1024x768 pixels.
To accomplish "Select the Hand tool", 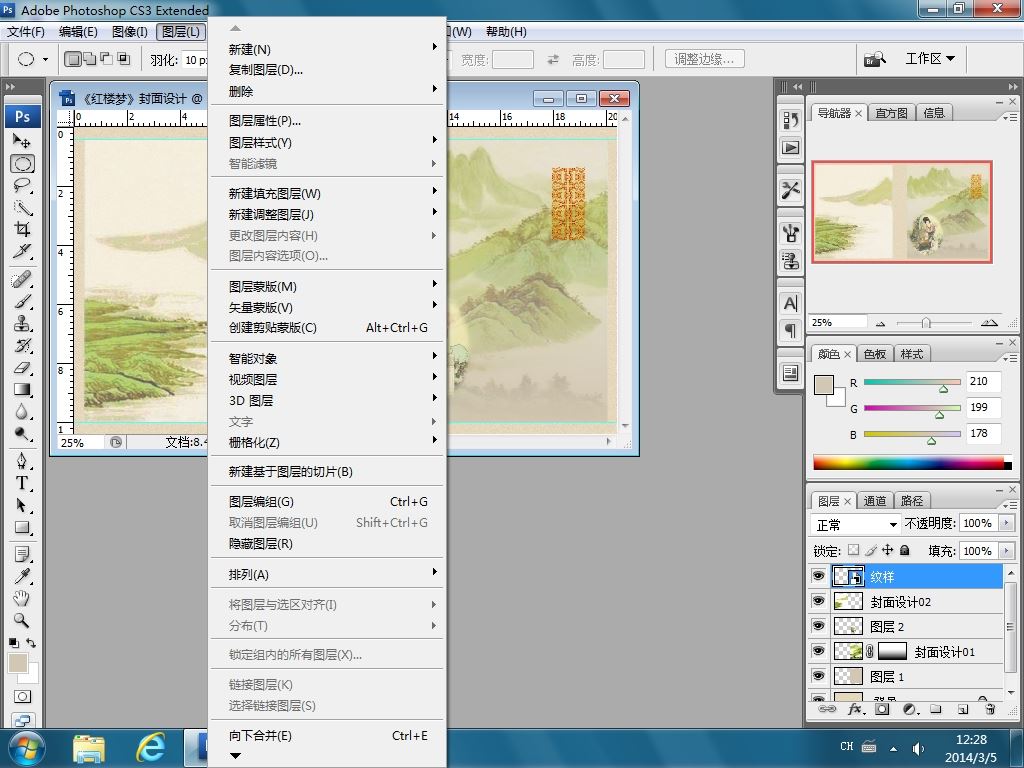I will pyautogui.click(x=22, y=598).
